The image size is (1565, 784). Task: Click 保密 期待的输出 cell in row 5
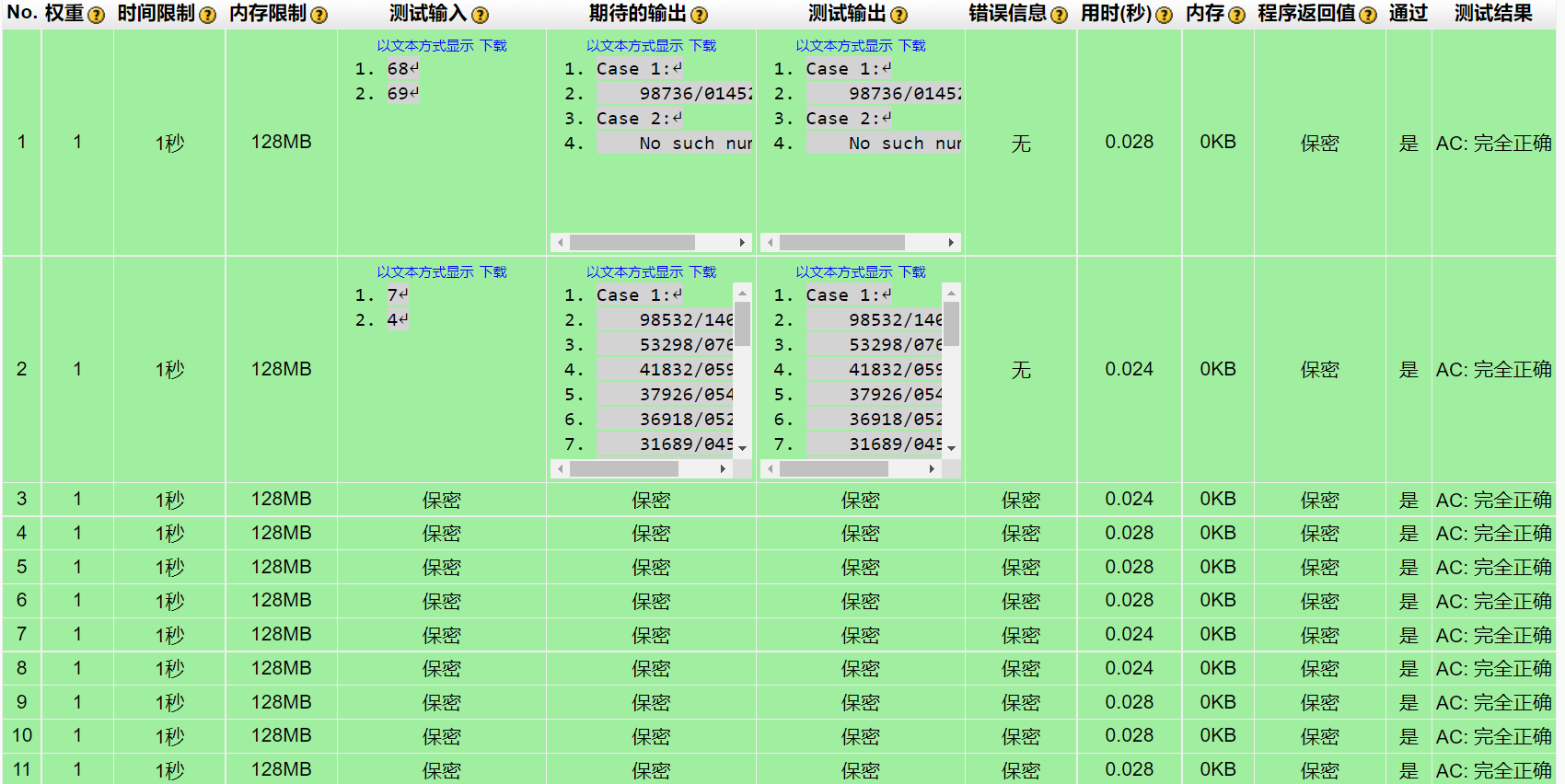tap(651, 568)
